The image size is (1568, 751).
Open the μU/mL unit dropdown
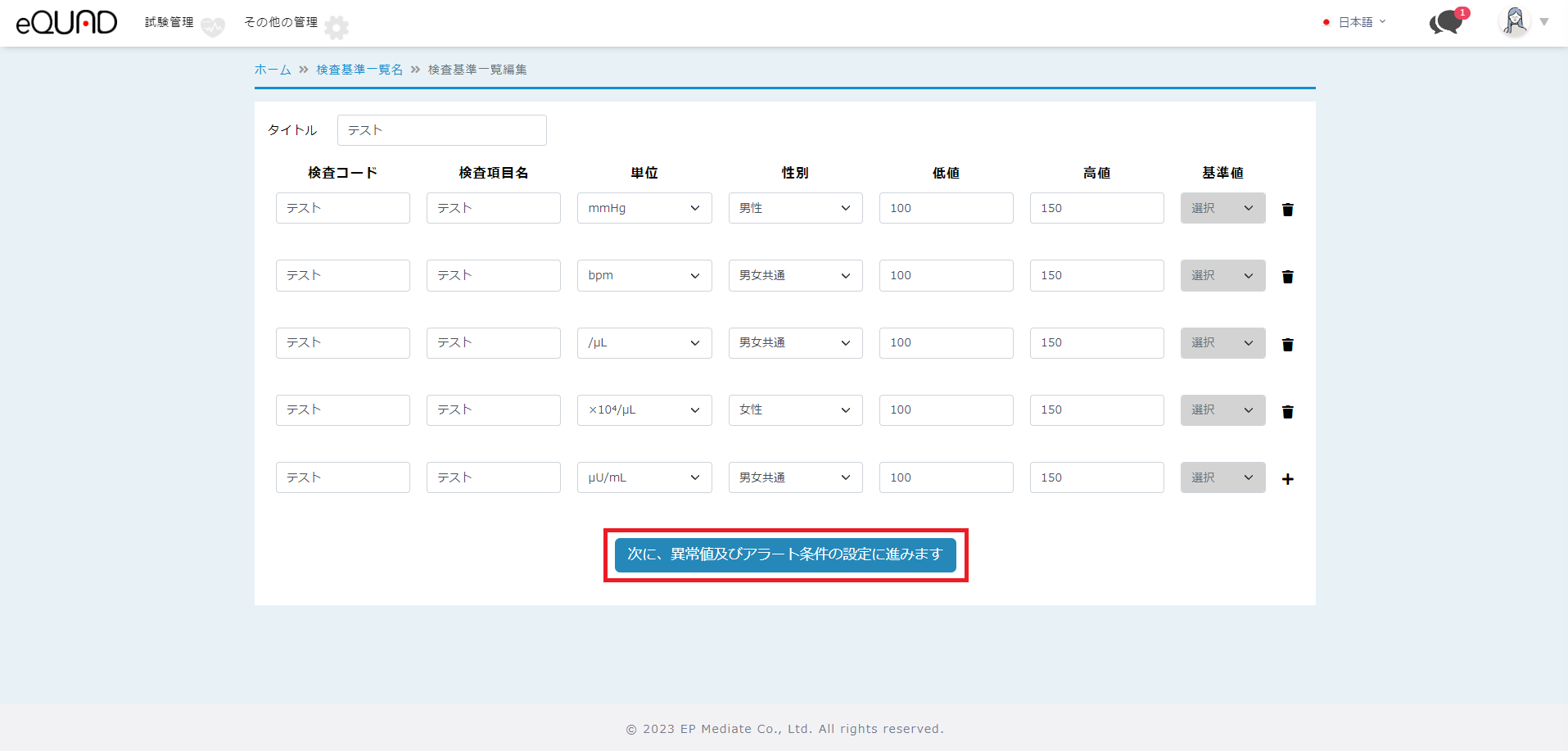pyautogui.click(x=644, y=477)
